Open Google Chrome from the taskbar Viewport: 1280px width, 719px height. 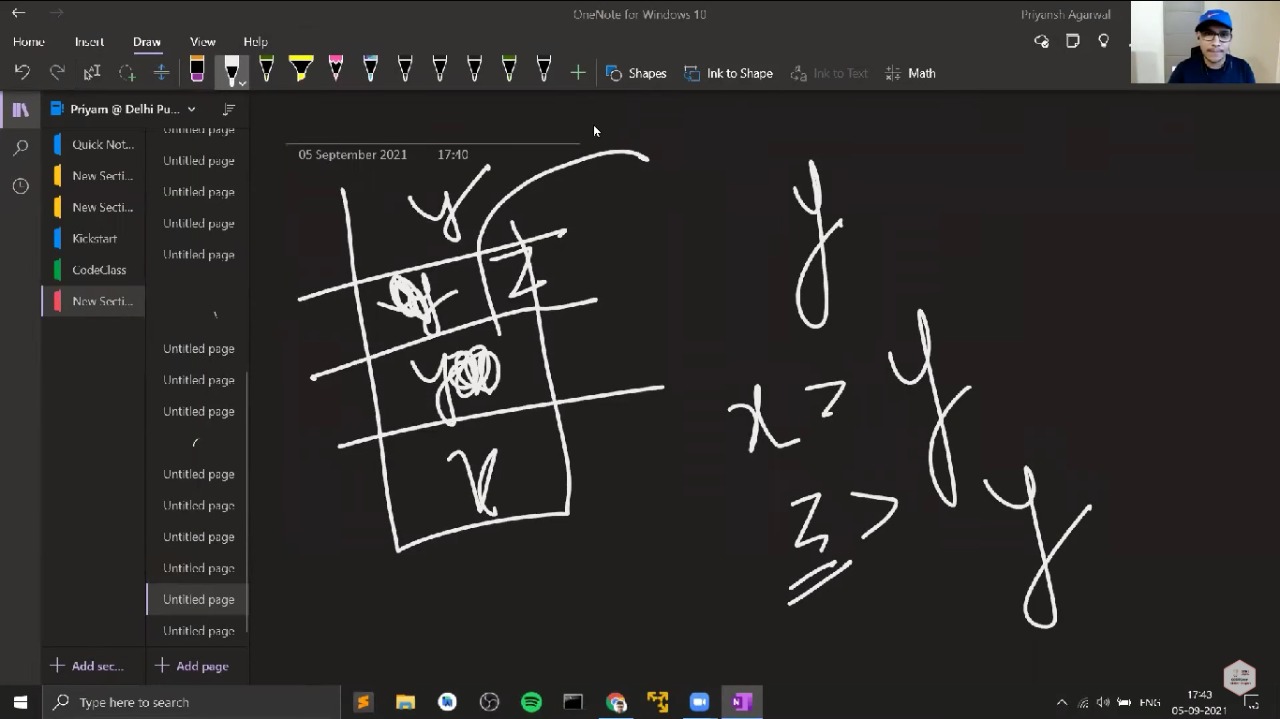tap(615, 702)
